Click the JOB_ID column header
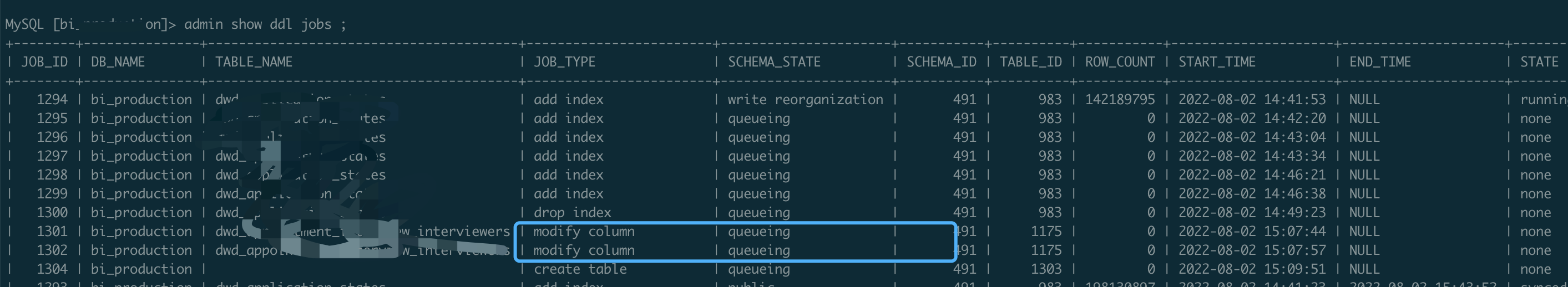 click(44, 62)
